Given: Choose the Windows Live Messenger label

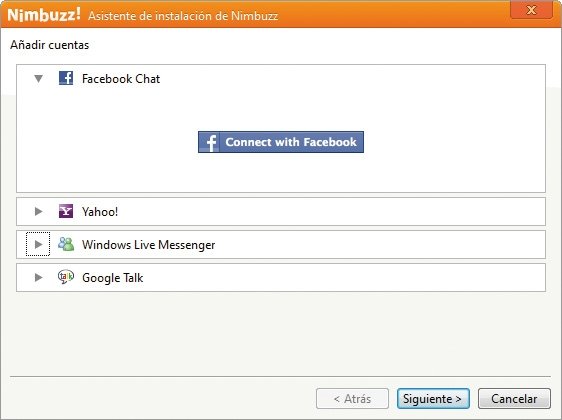Looking at the screenshot, I should pos(148,245).
